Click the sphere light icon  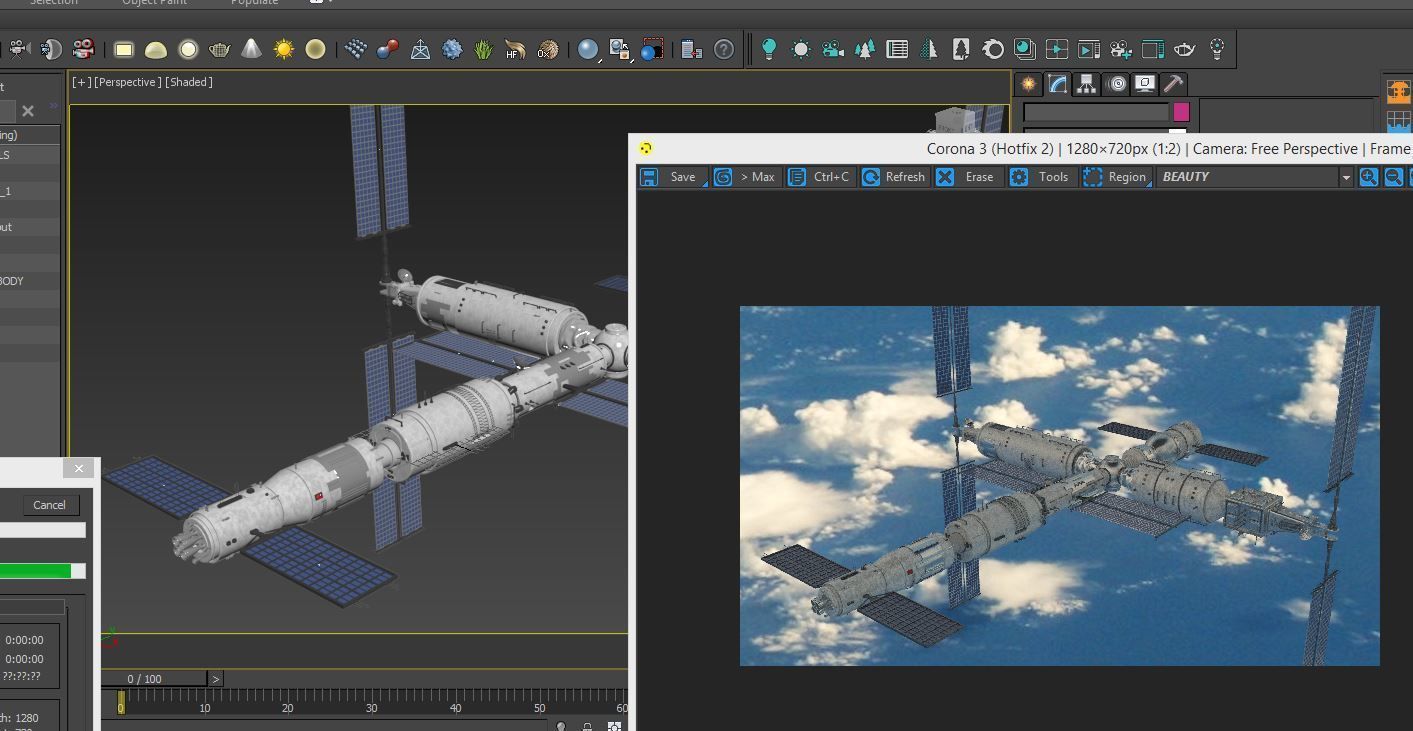pos(187,49)
